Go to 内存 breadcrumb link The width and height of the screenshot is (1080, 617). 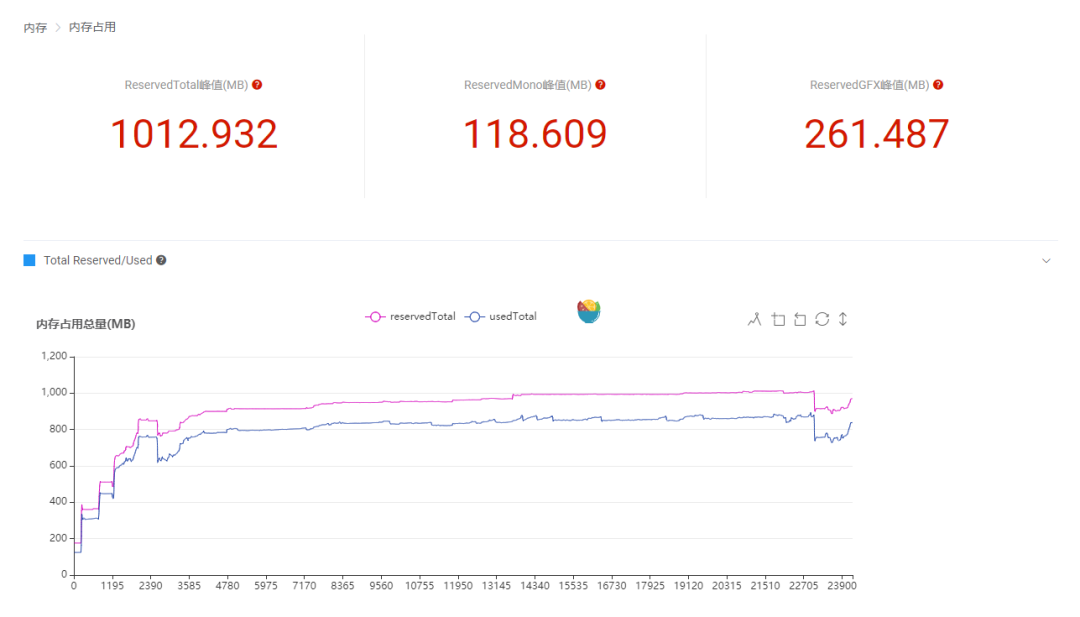click(x=35, y=28)
